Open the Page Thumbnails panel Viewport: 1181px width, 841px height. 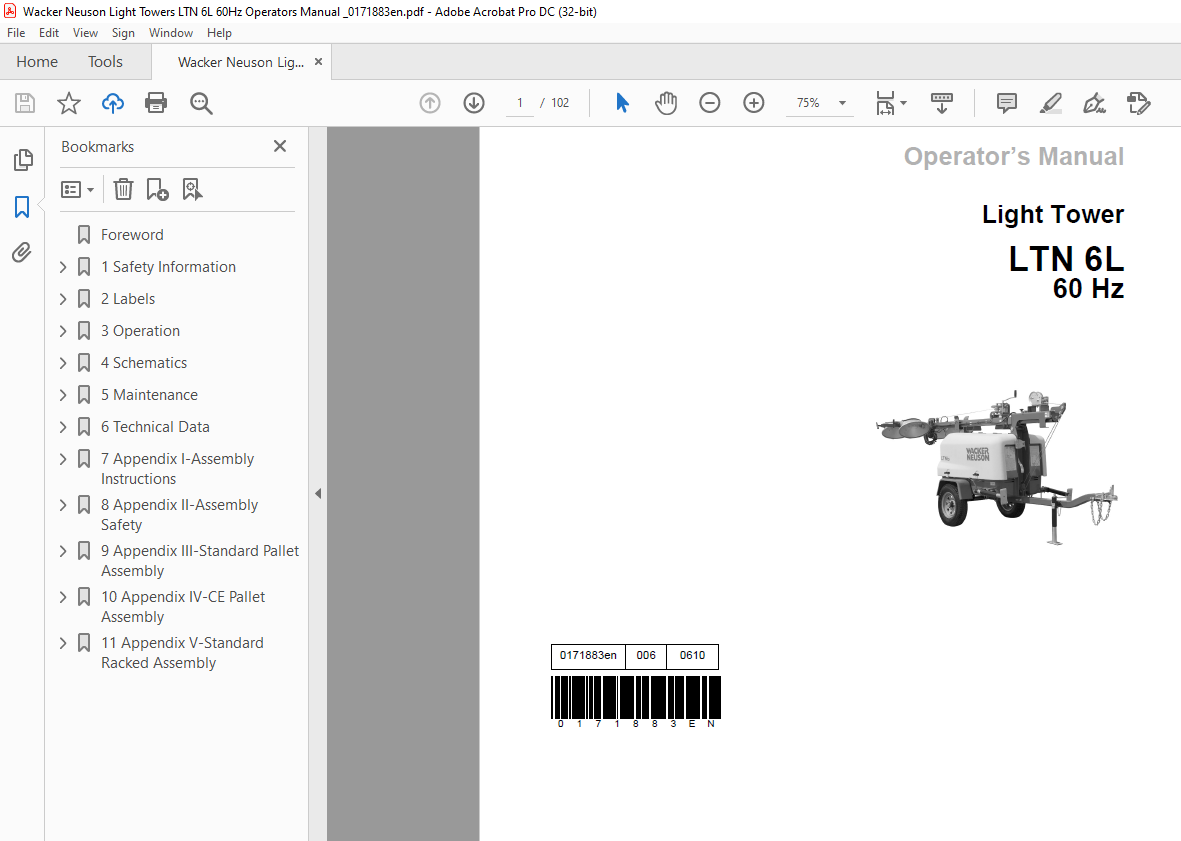pyautogui.click(x=23, y=160)
